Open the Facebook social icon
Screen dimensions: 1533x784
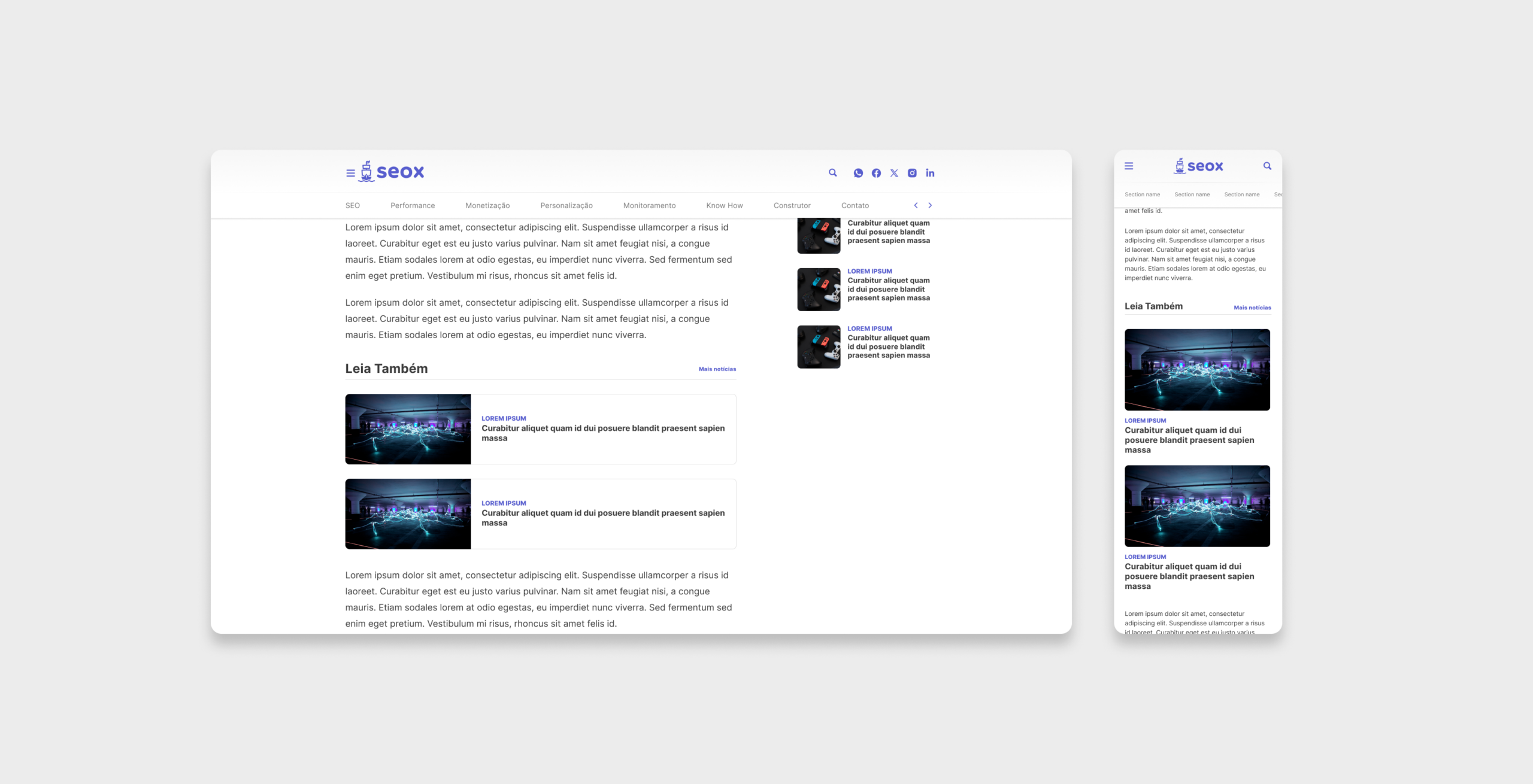coord(876,173)
